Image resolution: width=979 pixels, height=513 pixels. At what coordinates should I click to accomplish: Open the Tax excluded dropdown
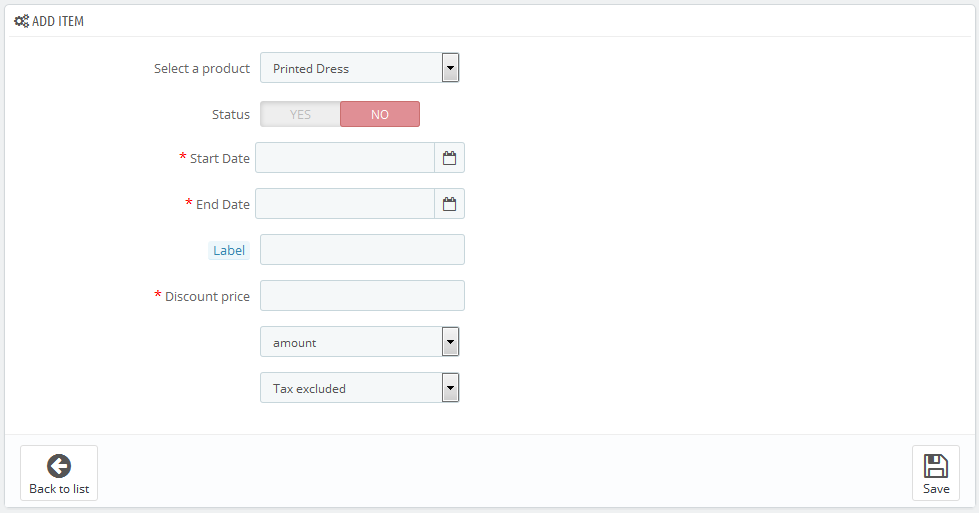[360, 388]
